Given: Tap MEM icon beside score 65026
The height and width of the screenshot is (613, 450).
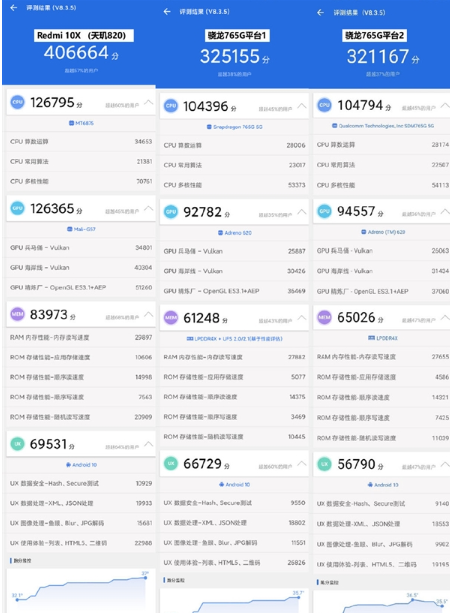Looking at the screenshot, I should 325,317.
